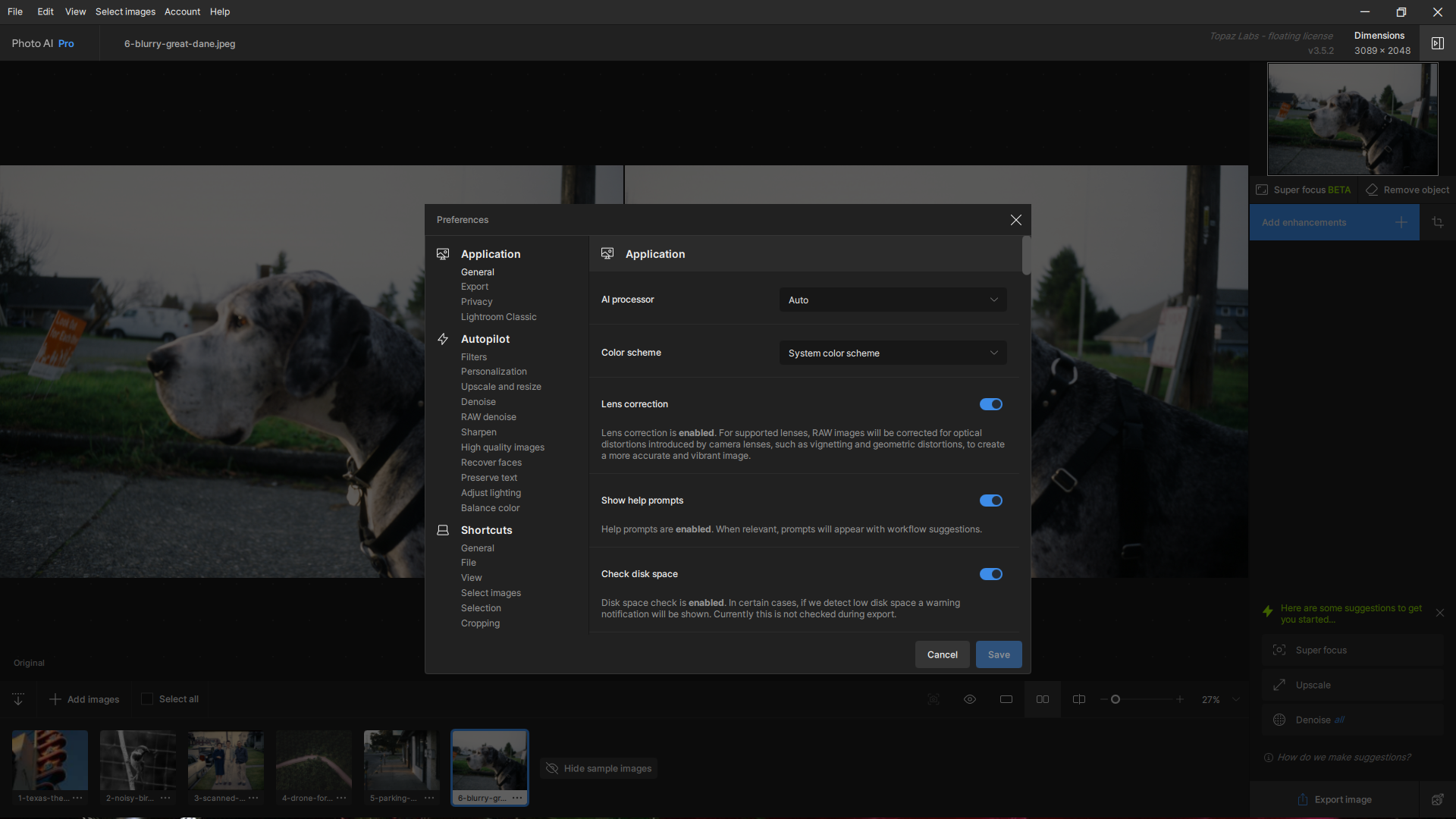Toggle the right panel icon near Dimensions
This screenshot has height=819, width=1456.
[1438, 43]
